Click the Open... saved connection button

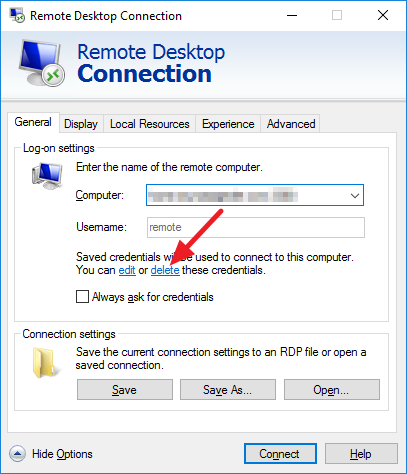coord(332,389)
